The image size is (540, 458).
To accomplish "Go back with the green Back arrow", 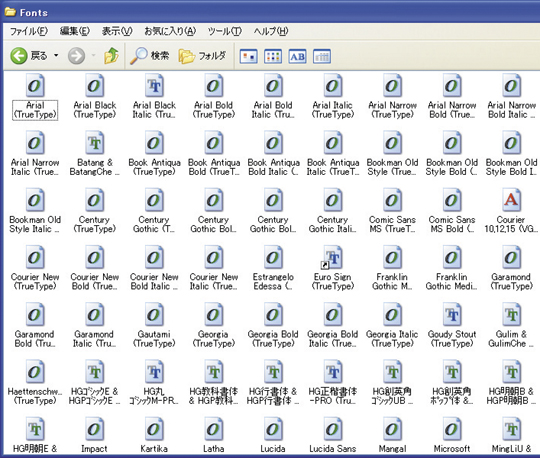I will point(19,56).
